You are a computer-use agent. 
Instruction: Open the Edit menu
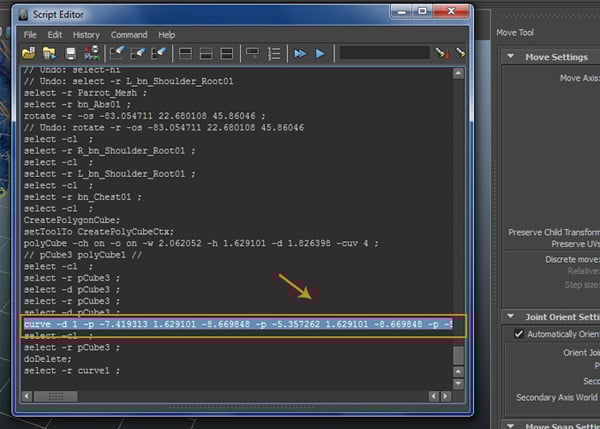[55, 35]
